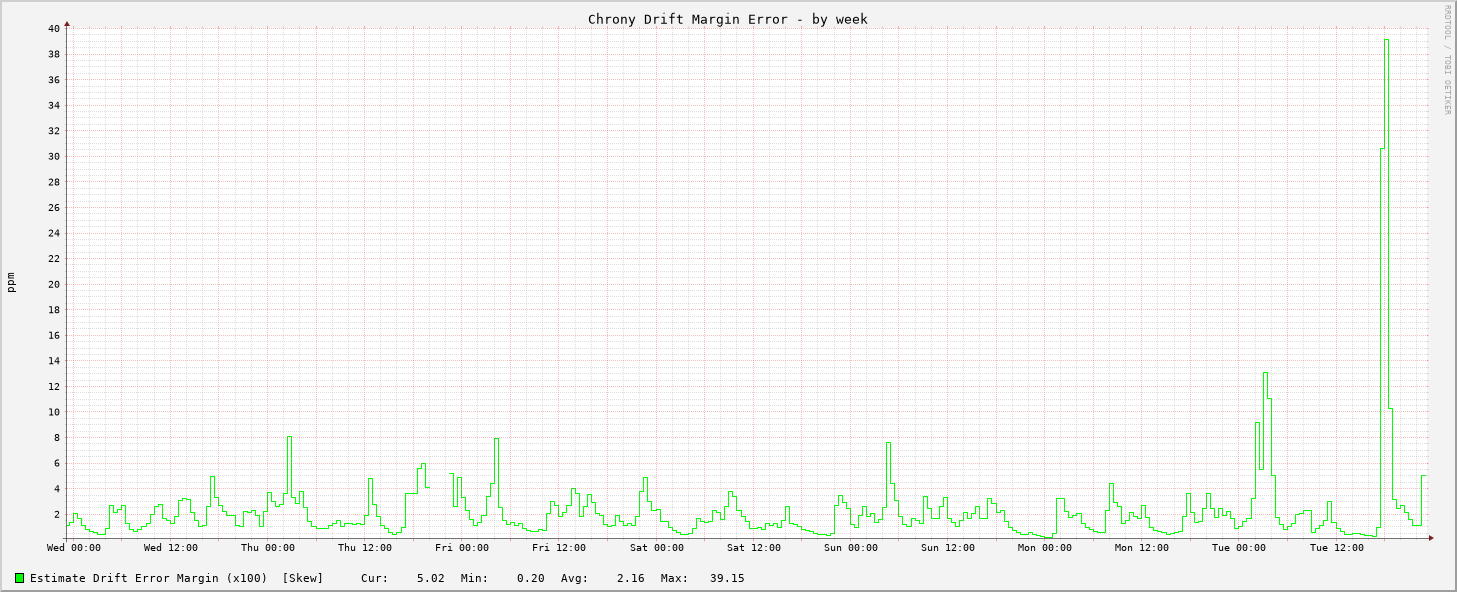Click the x-axis label 'Sun 00:00'

coord(850,547)
